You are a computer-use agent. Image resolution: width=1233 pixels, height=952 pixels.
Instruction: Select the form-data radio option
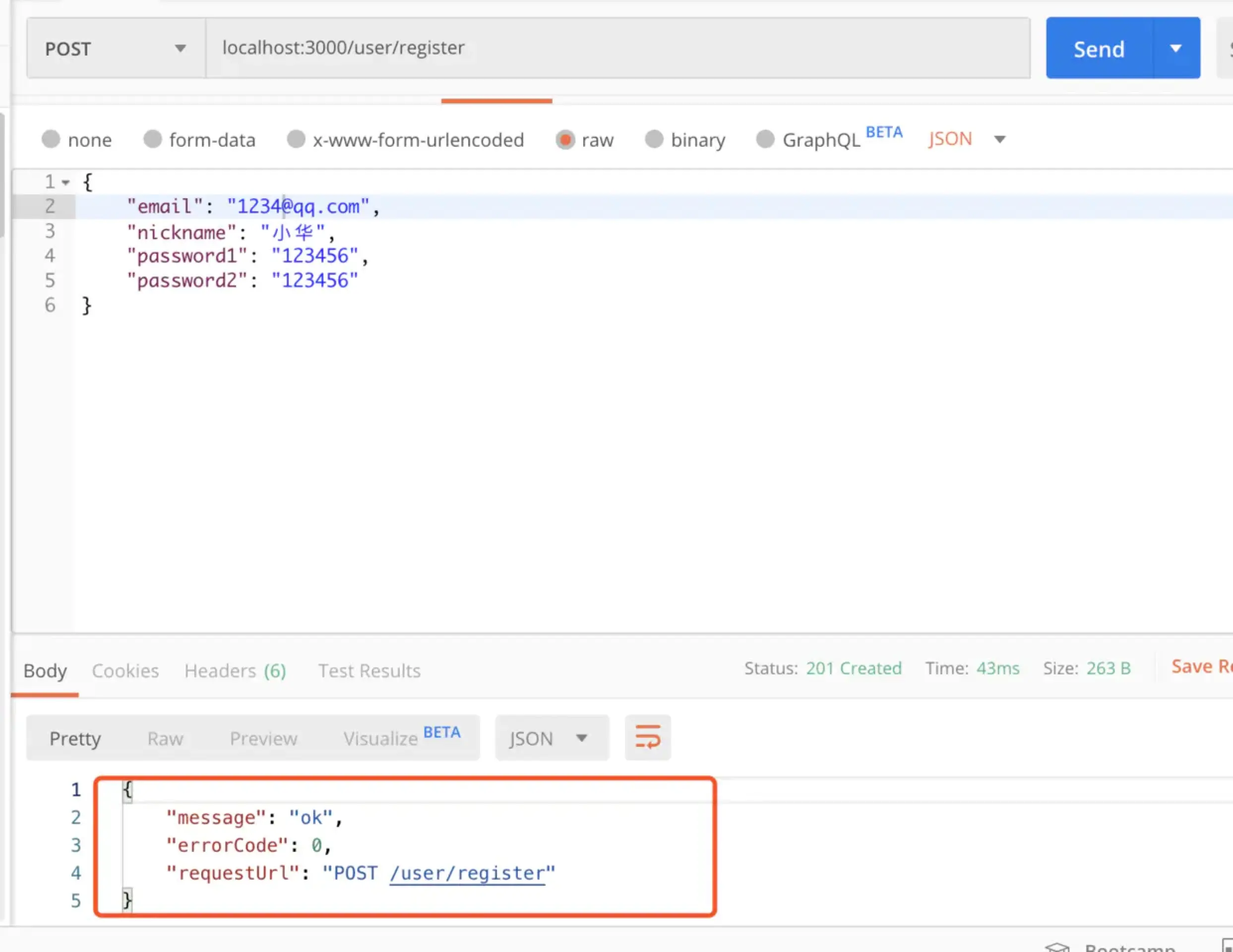[x=152, y=139]
